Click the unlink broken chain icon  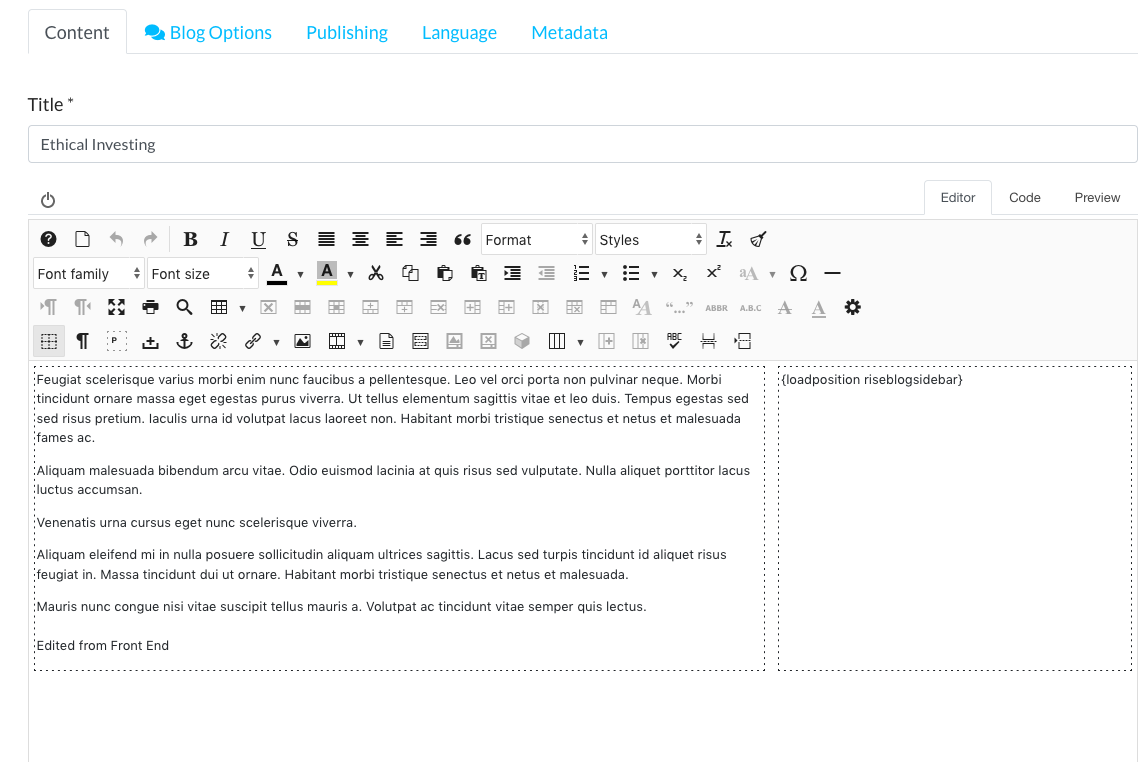[218, 340]
